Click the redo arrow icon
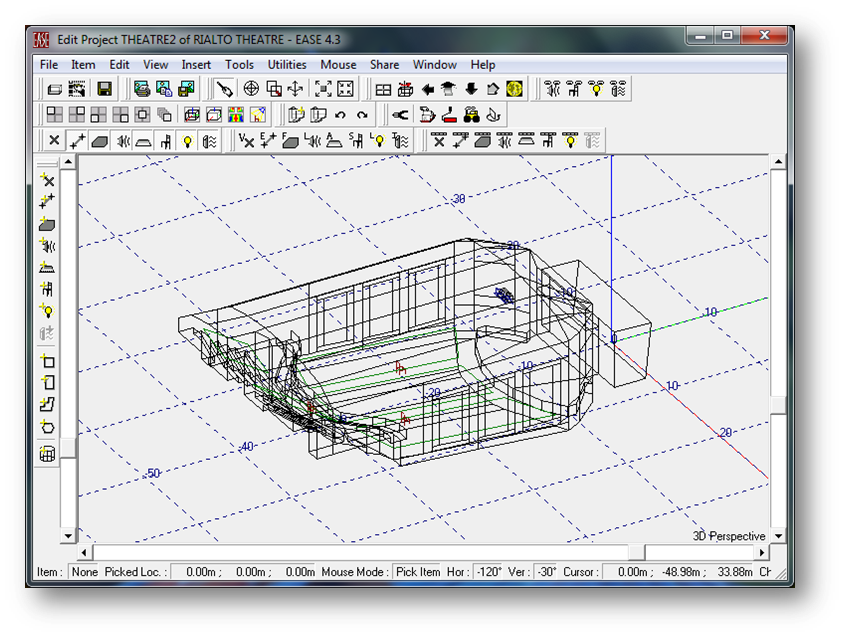Image resolution: width=844 pixels, height=637 pixels. pos(362,115)
